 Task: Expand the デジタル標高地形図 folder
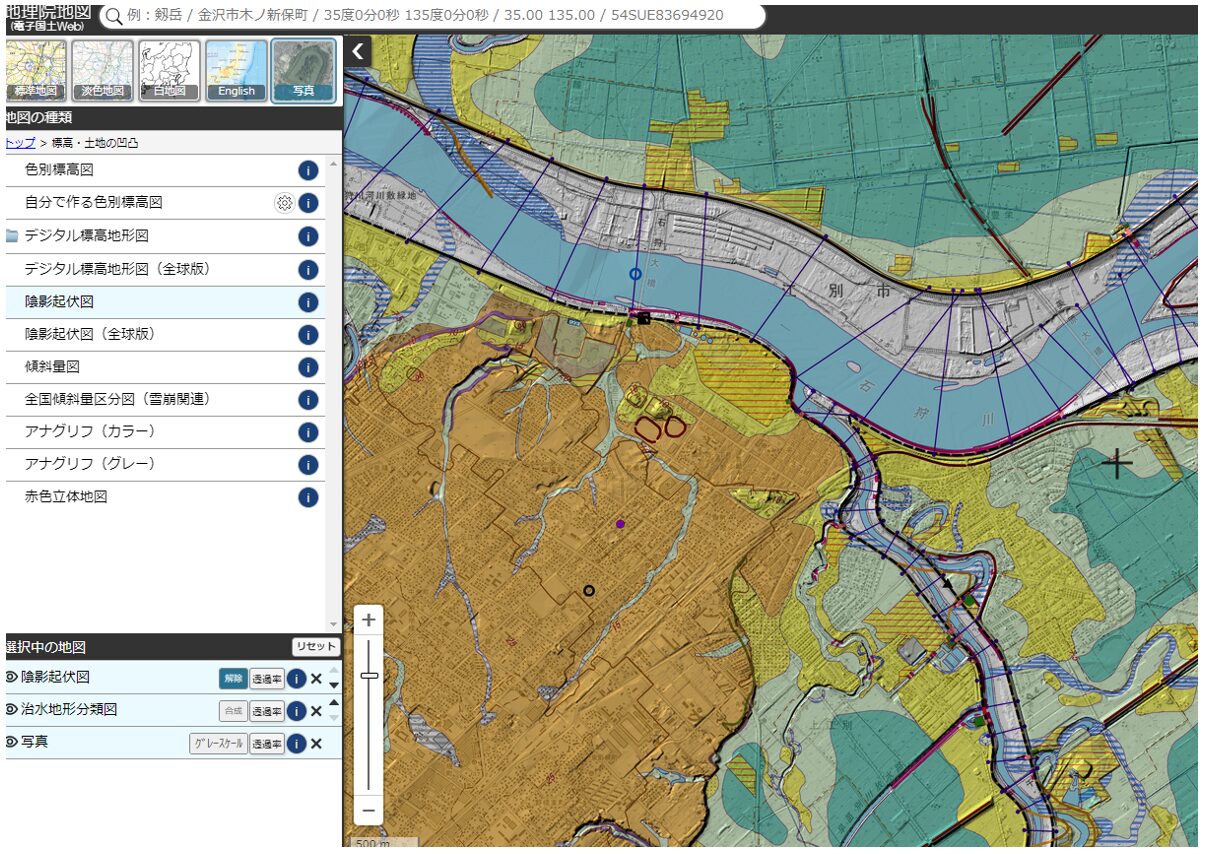(12, 236)
